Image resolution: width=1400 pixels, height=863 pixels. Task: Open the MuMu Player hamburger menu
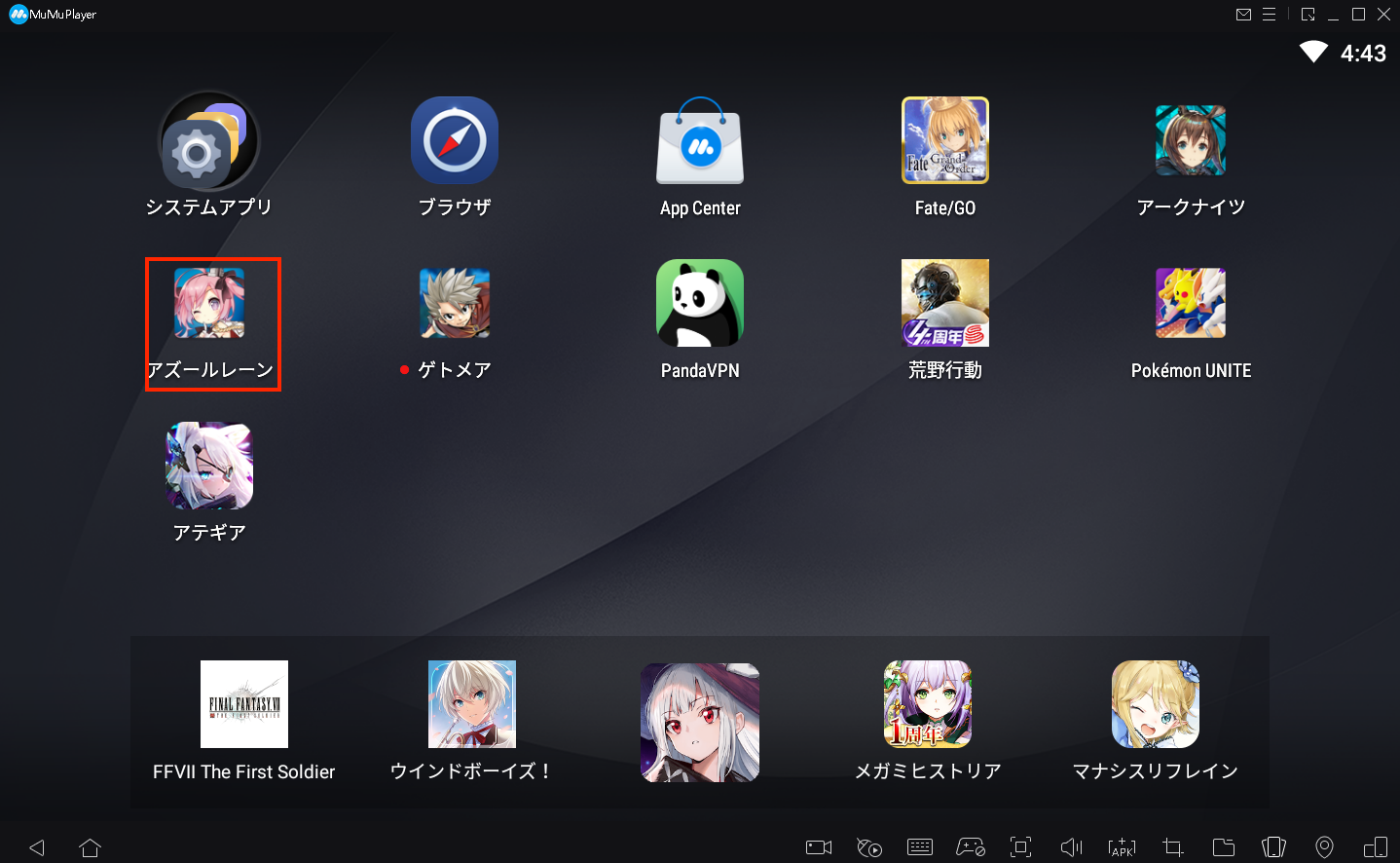[1269, 15]
